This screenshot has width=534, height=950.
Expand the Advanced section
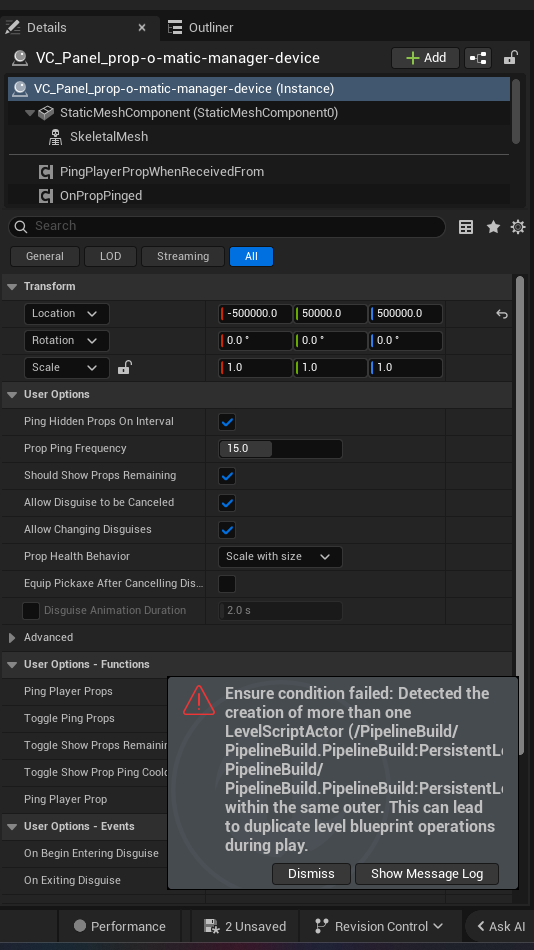pyautogui.click(x=12, y=637)
